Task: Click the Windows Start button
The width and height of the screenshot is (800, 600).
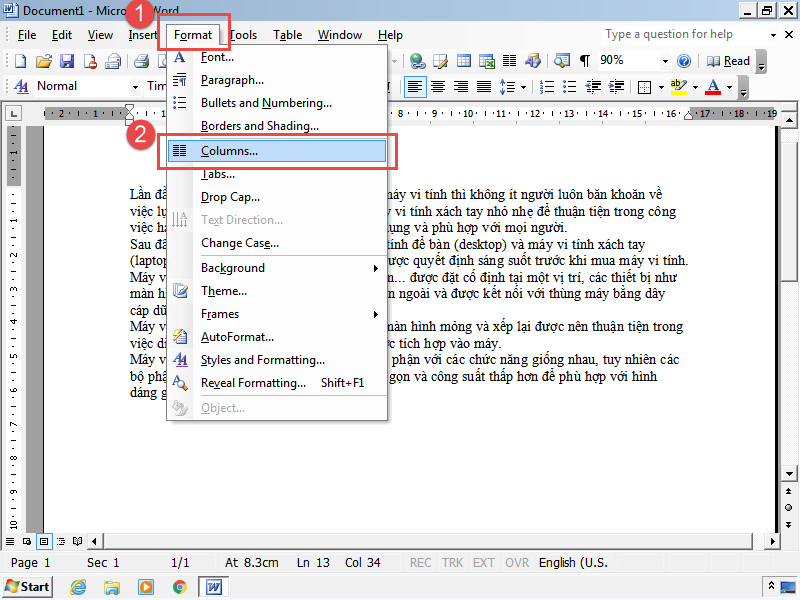Action: tap(27, 587)
